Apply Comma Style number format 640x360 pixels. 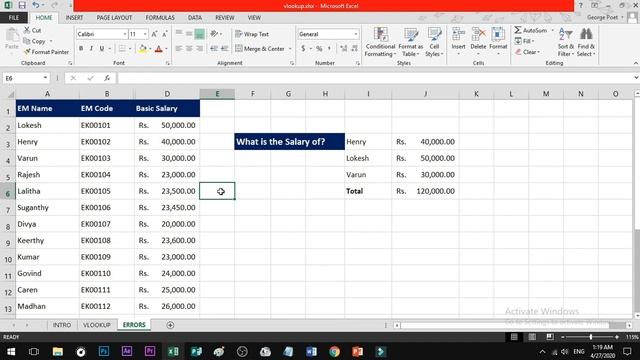click(x=329, y=49)
